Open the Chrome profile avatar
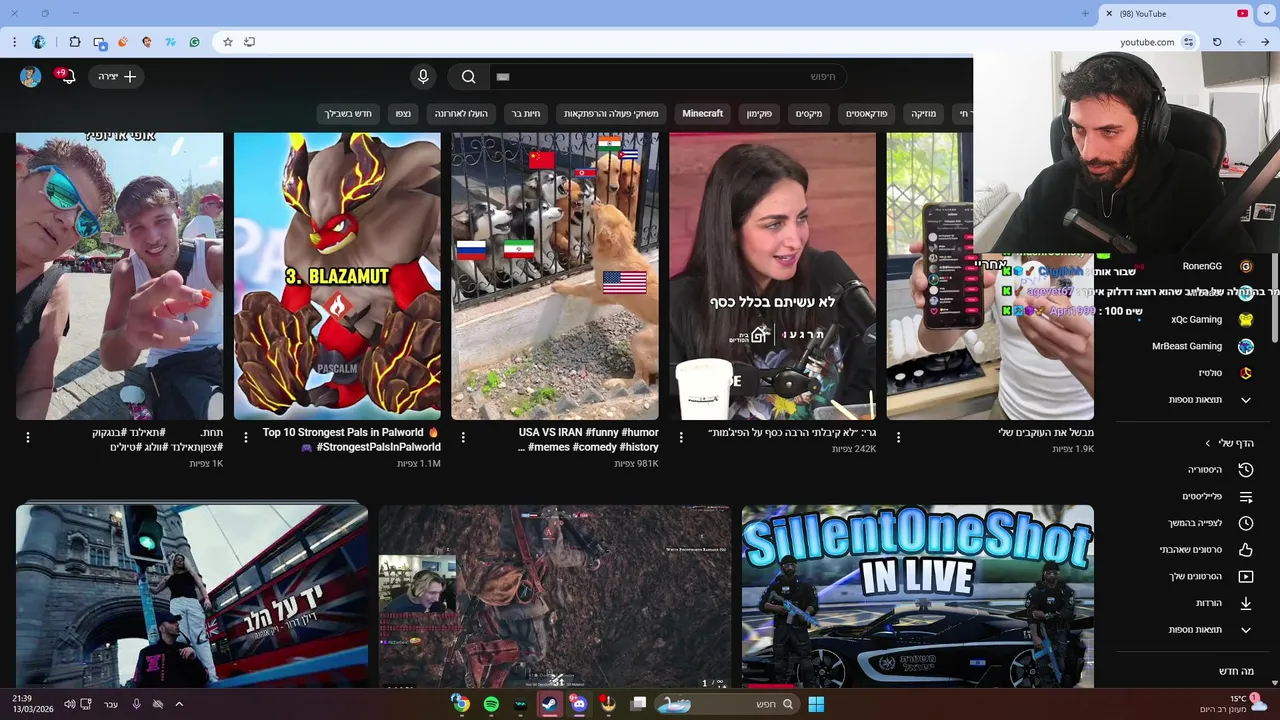Image resolution: width=1280 pixels, height=720 pixels. (x=39, y=42)
